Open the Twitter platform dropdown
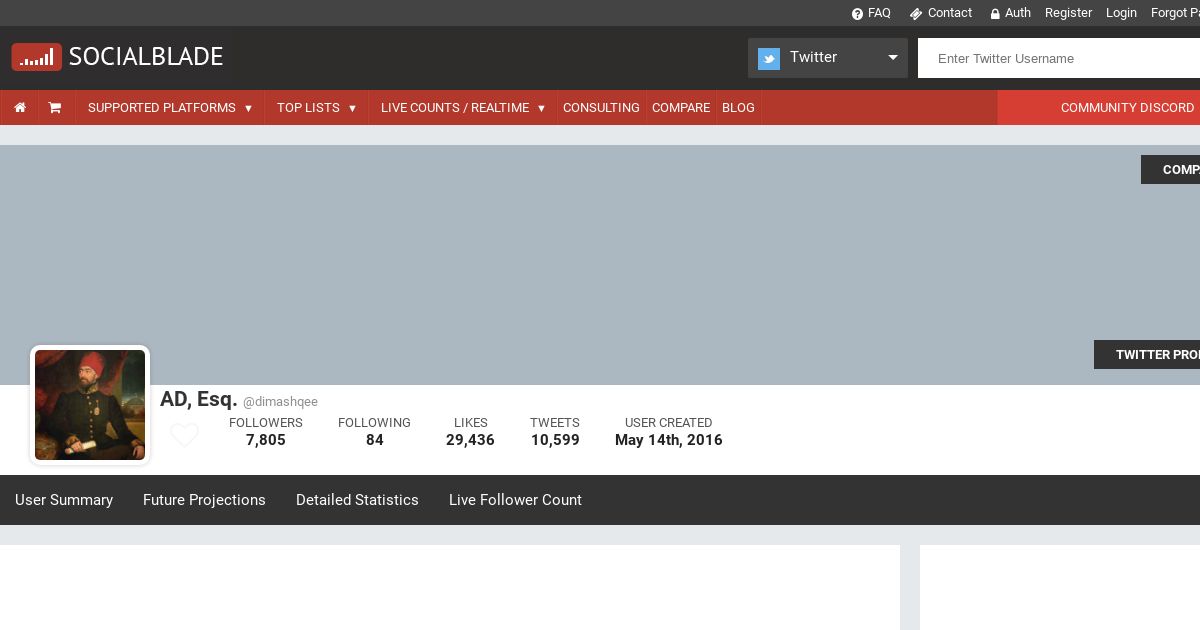 [828, 58]
